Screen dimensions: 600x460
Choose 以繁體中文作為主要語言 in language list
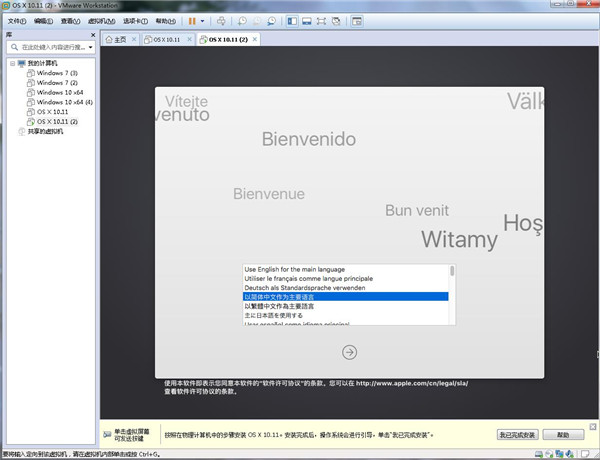pos(346,306)
